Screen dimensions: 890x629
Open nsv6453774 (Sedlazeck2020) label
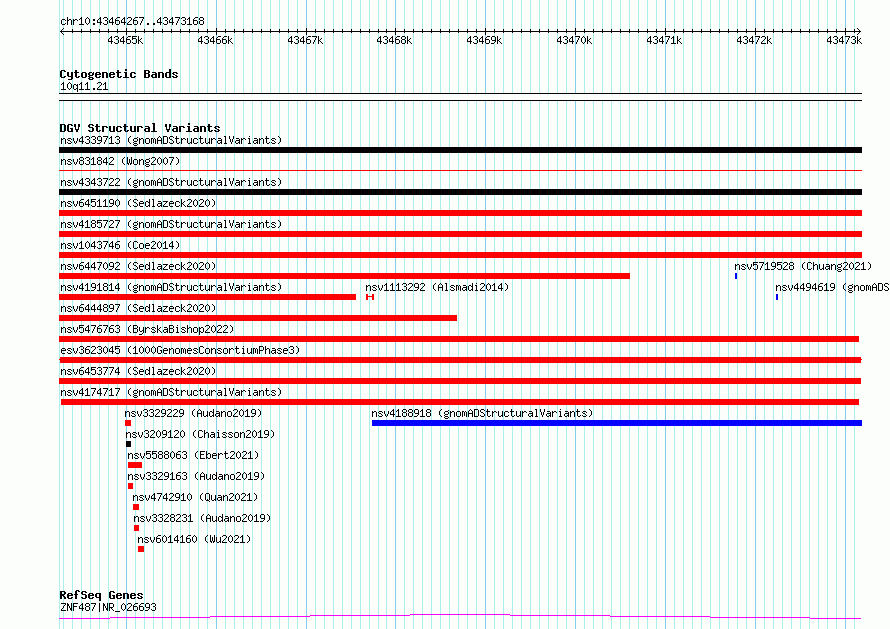[x=138, y=371]
